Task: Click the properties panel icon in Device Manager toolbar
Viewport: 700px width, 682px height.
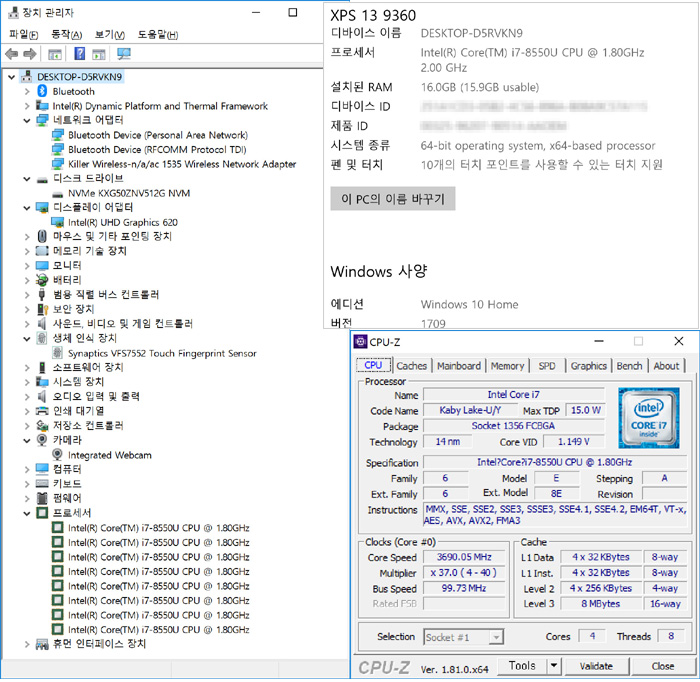Action: [x=54, y=54]
